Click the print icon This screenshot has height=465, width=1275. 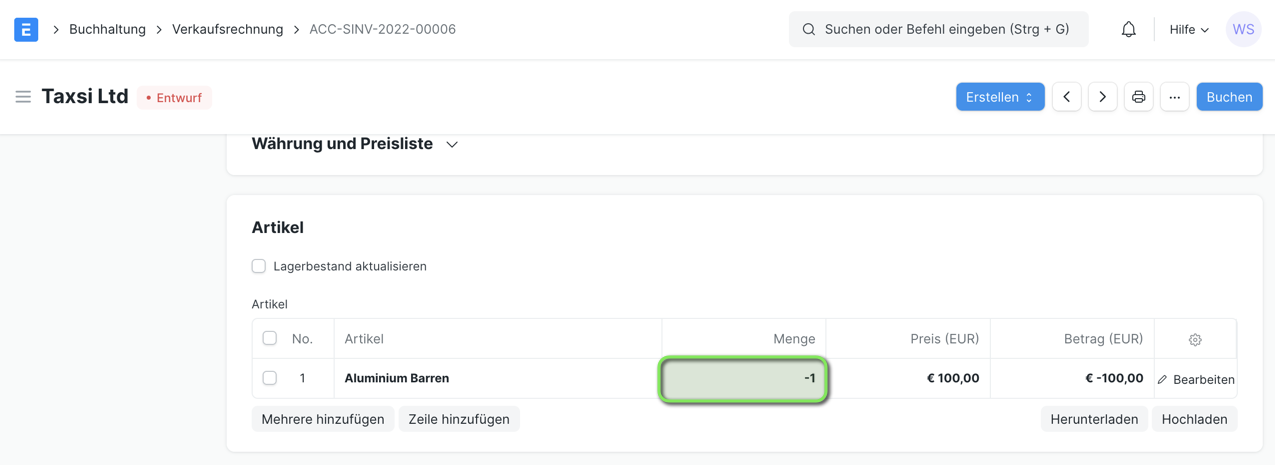point(1138,97)
